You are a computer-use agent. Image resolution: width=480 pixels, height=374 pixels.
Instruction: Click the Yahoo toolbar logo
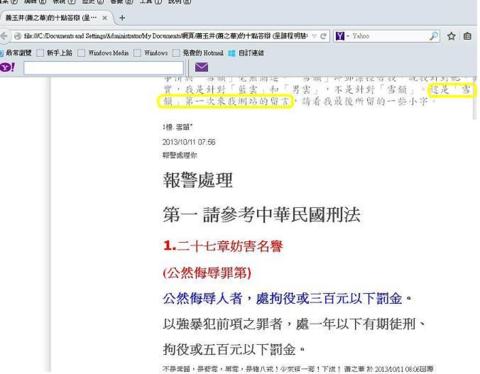point(7,67)
